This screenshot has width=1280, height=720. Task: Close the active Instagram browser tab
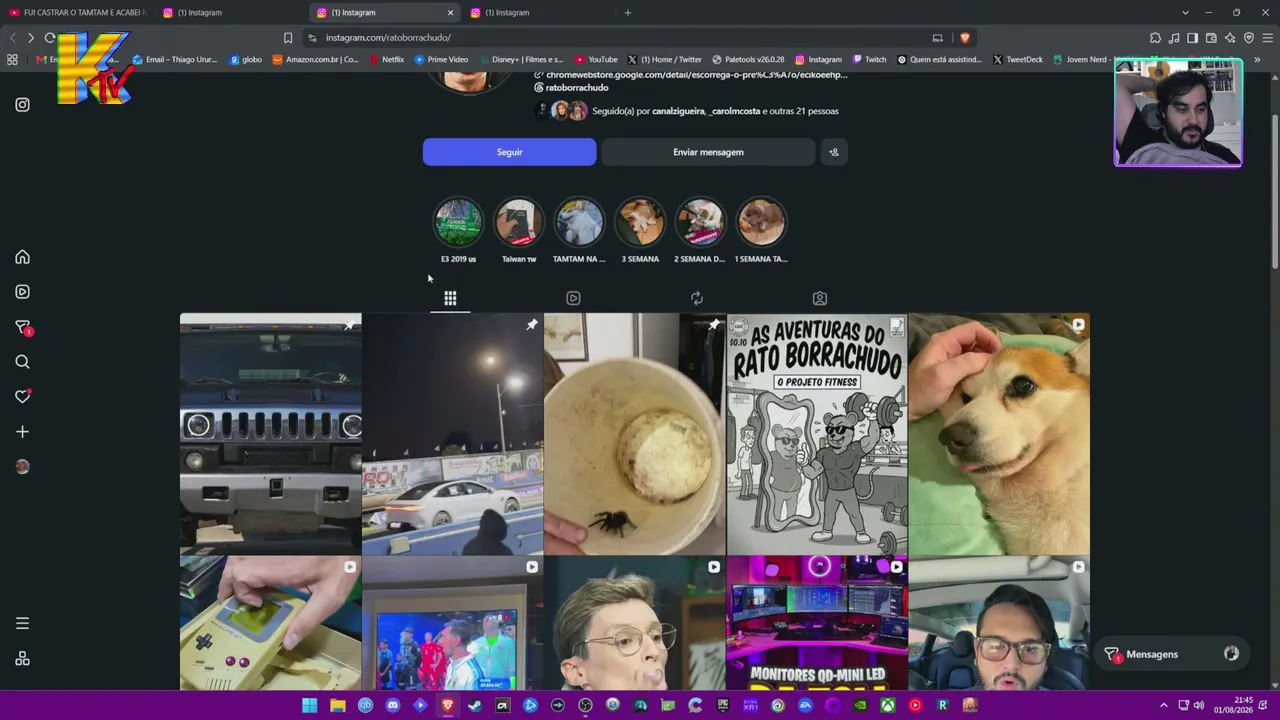(450, 13)
